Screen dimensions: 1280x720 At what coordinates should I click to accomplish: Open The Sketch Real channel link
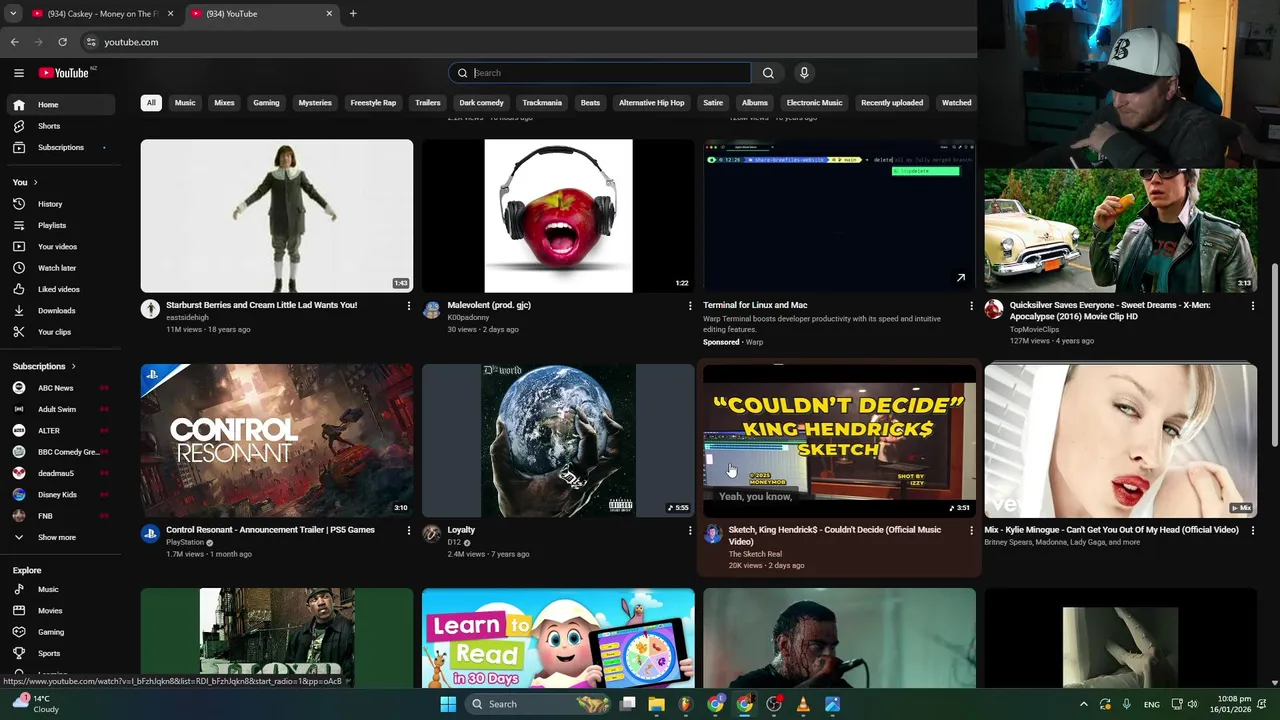click(755, 554)
